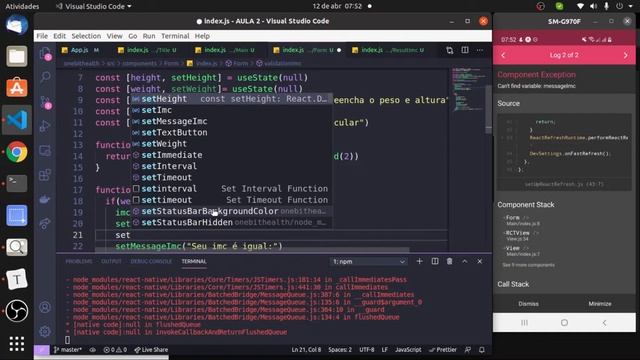This screenshot has width=640, height=360.
Task: Close the terminal panel
Action: [x=480, y=261]
